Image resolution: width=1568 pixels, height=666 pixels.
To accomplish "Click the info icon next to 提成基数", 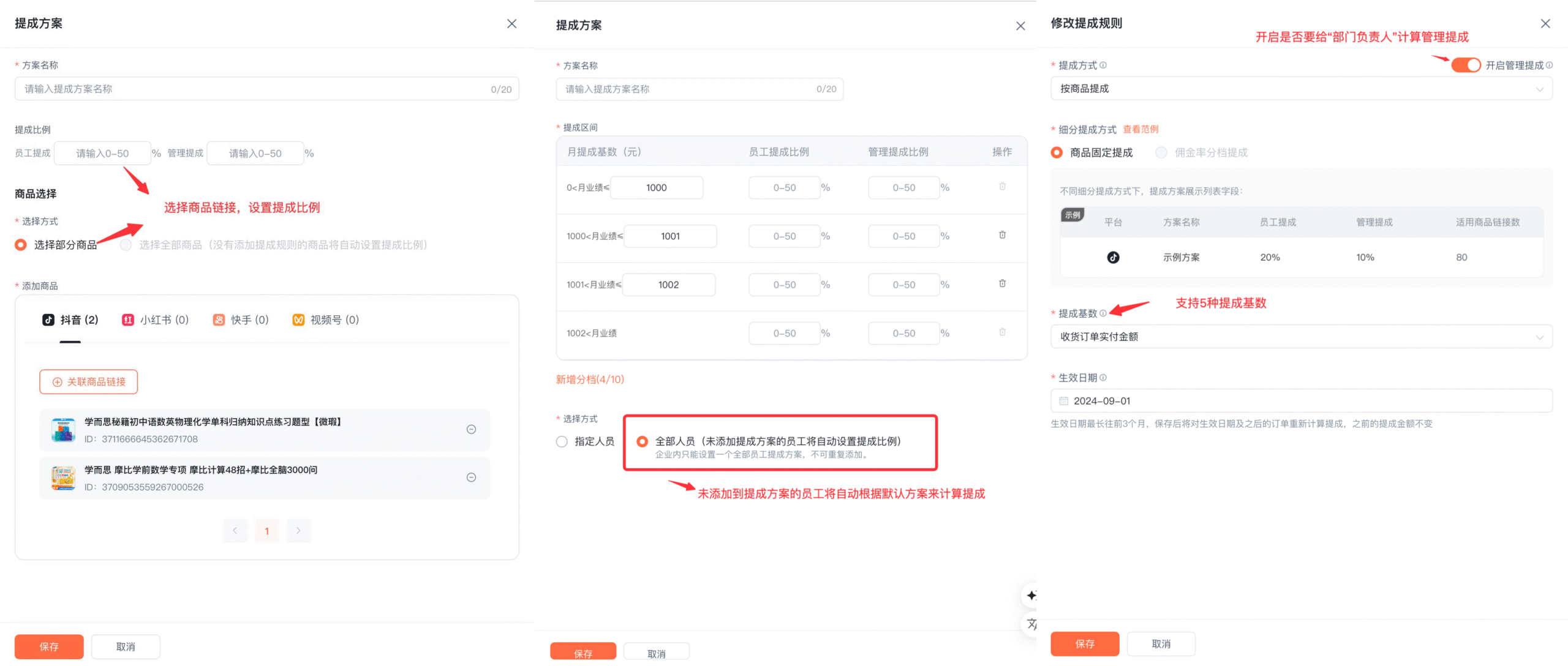I will point(1103,313).
